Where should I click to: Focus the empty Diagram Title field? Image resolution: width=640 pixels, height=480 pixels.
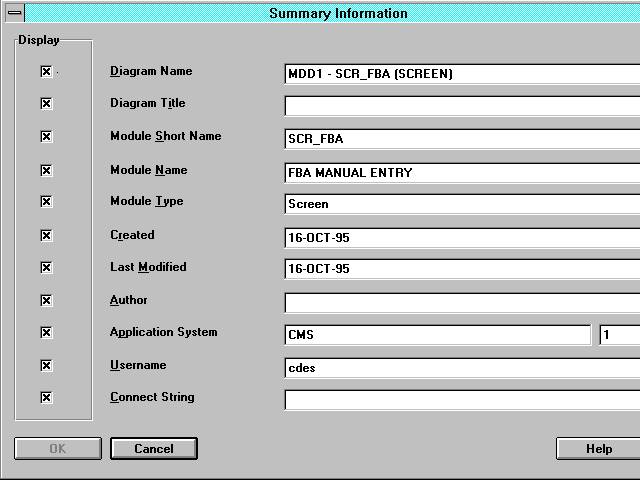(x=462, y=106)
